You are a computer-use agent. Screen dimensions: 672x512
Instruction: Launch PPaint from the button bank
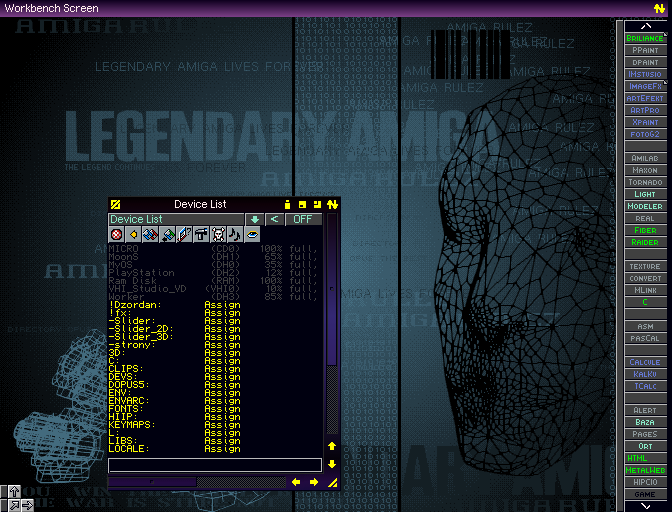tap(645, 50)
